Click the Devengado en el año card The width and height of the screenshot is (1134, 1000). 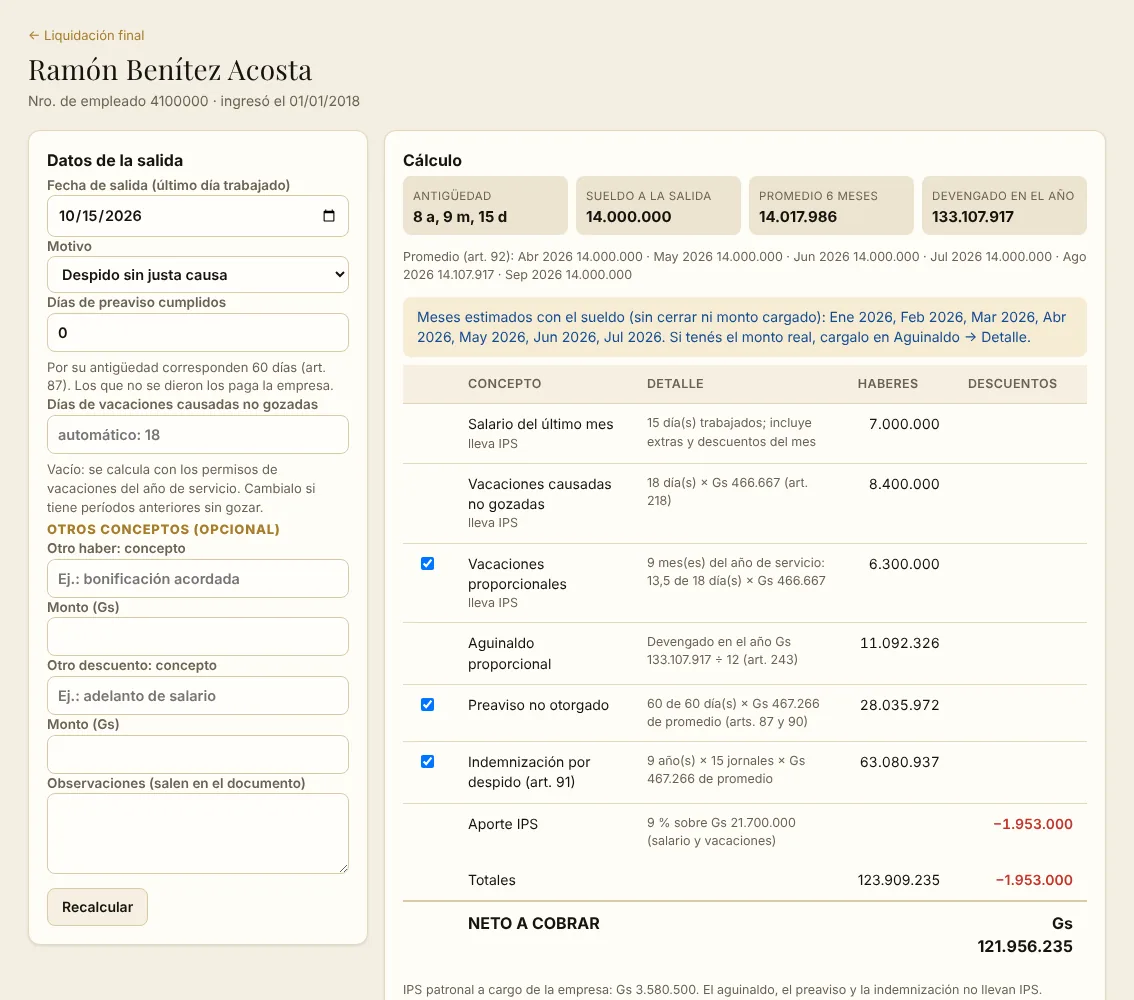pyautogui.click(x=1004, y=205)
